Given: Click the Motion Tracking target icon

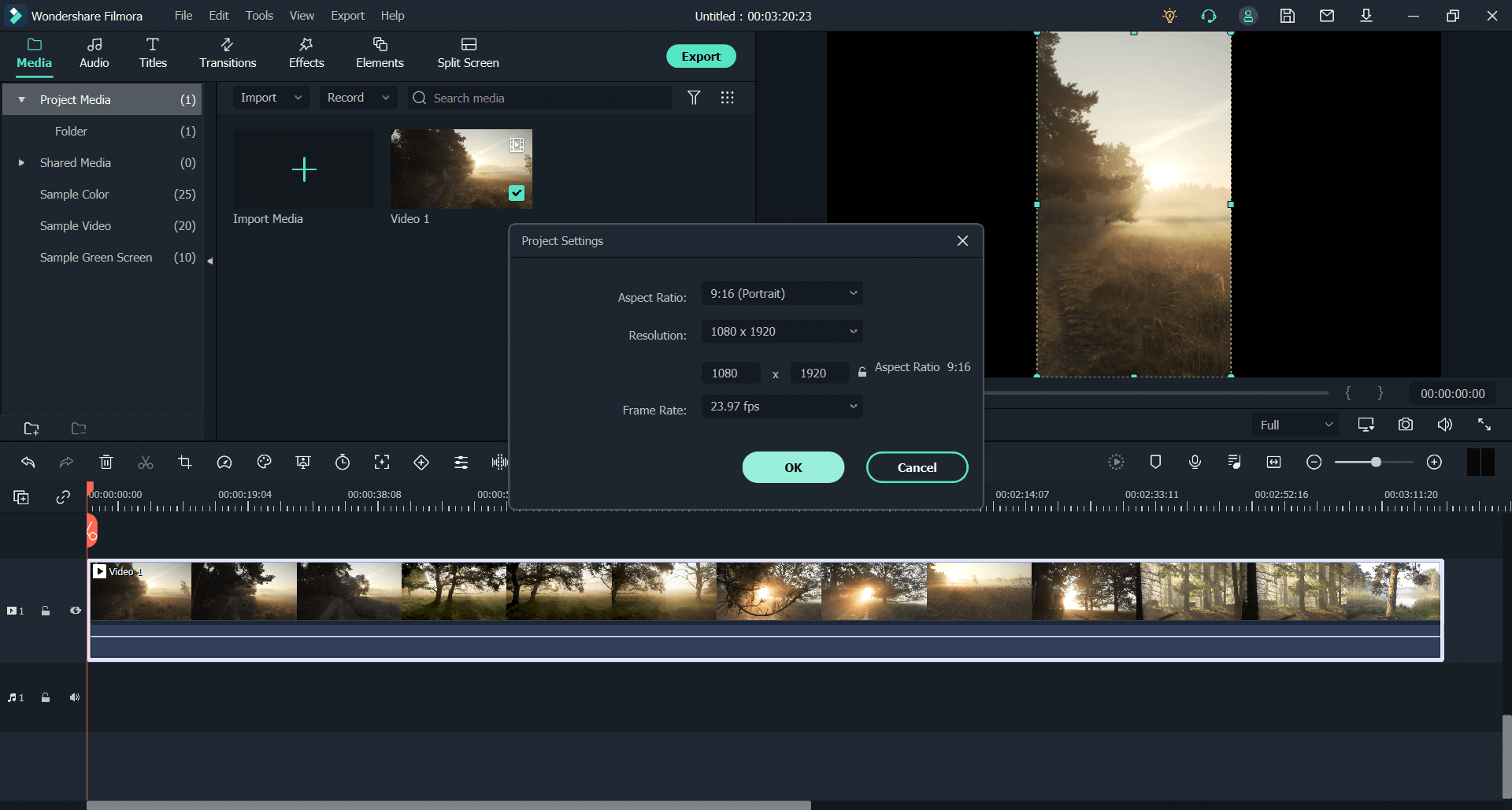Looking at the screenshot, I should [x=382, y=463].
